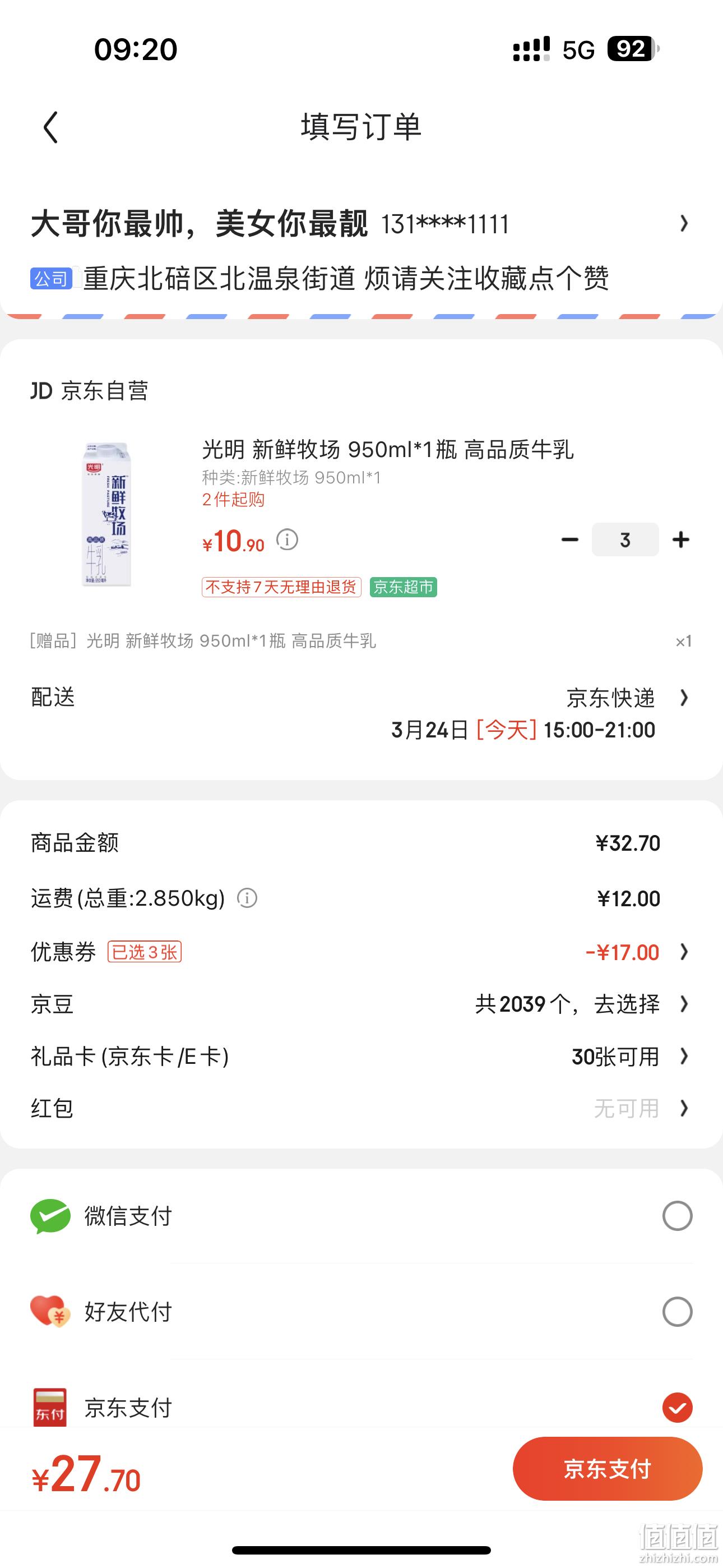The width and height of the screenshot is (723, 1568).
Task: Tap the back arrow icon
Action: point(51,127)
